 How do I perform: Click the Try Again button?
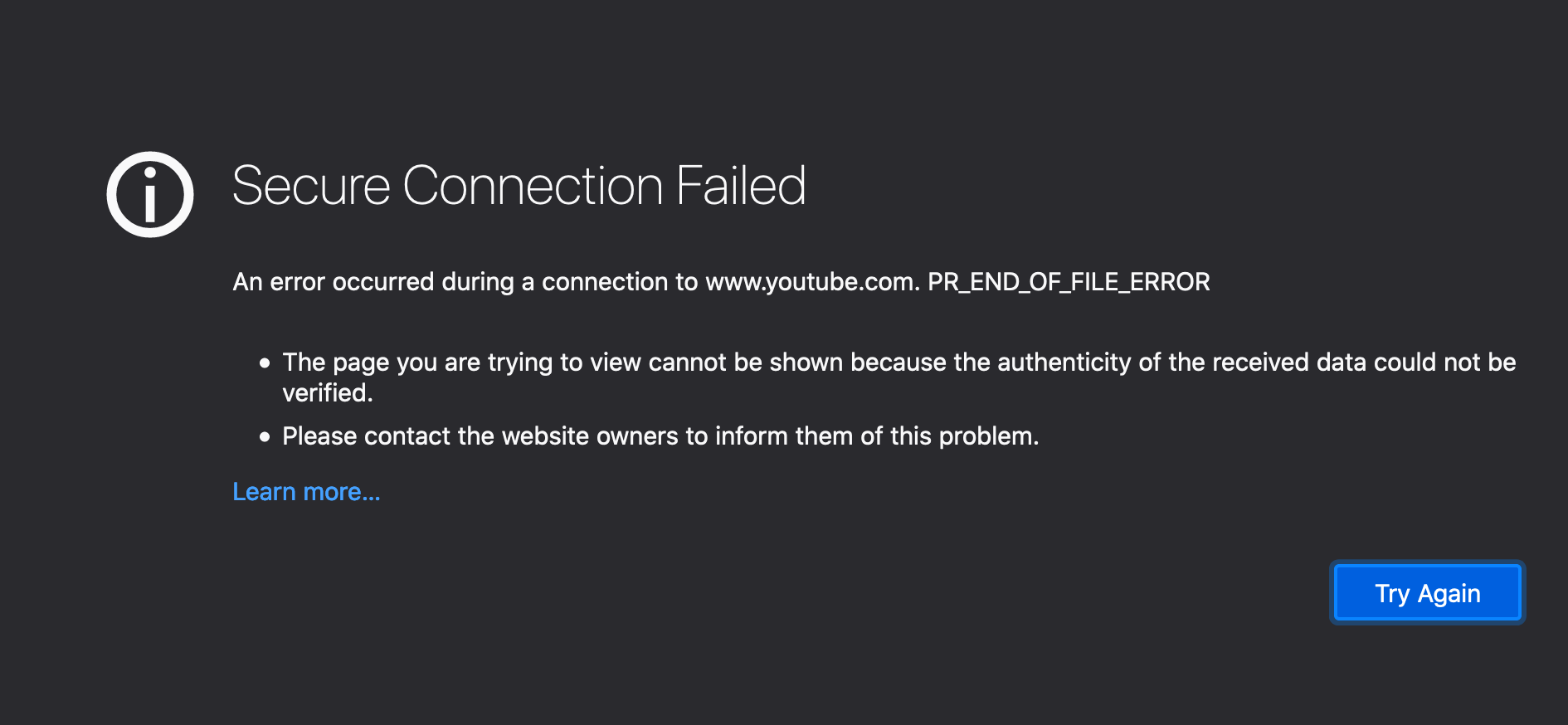click(x=1427, y=593)
